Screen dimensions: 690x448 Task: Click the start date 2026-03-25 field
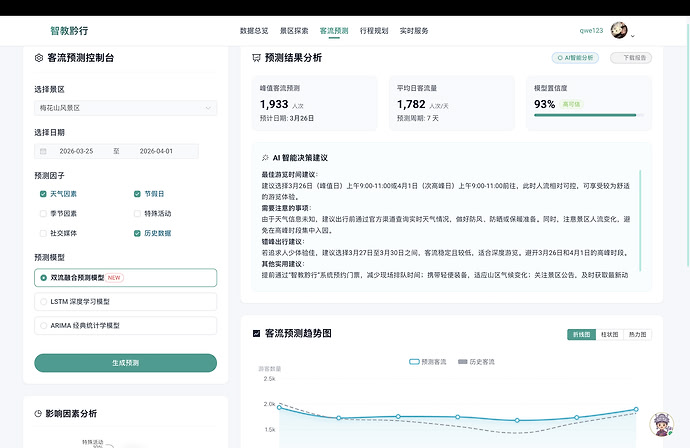pos(76,151)
